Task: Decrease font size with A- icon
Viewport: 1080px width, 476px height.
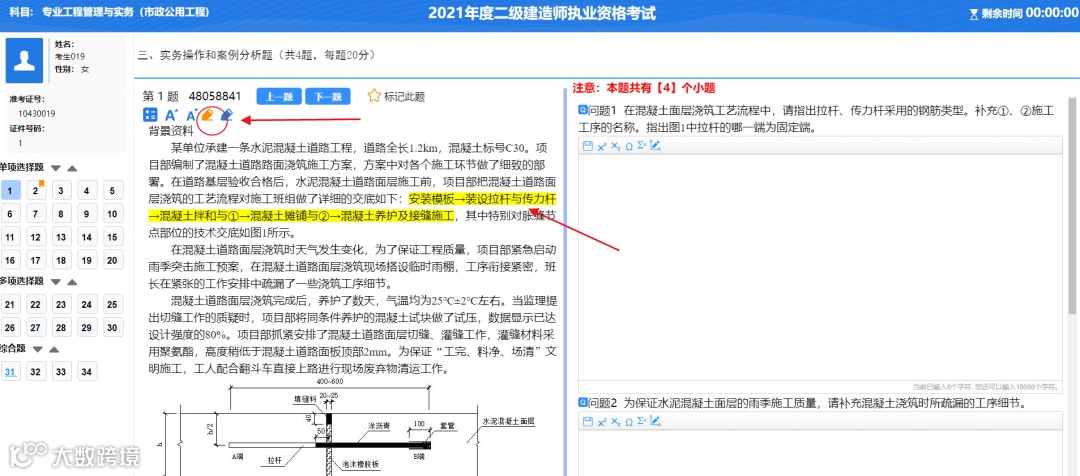Action: [x=192, y=116]
